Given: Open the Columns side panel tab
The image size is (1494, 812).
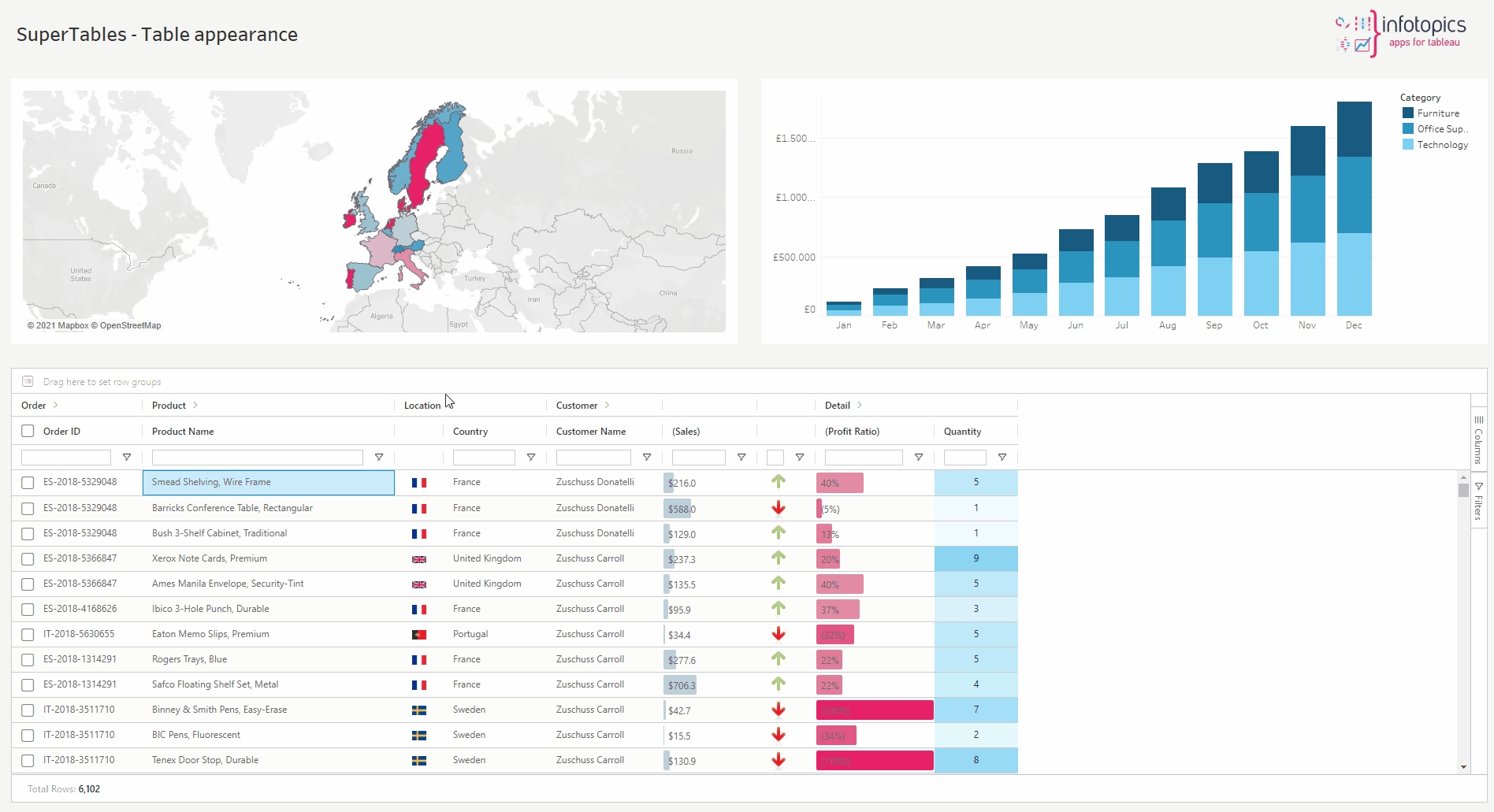Looking at the screenshot, I should [x=1478, y=439].
